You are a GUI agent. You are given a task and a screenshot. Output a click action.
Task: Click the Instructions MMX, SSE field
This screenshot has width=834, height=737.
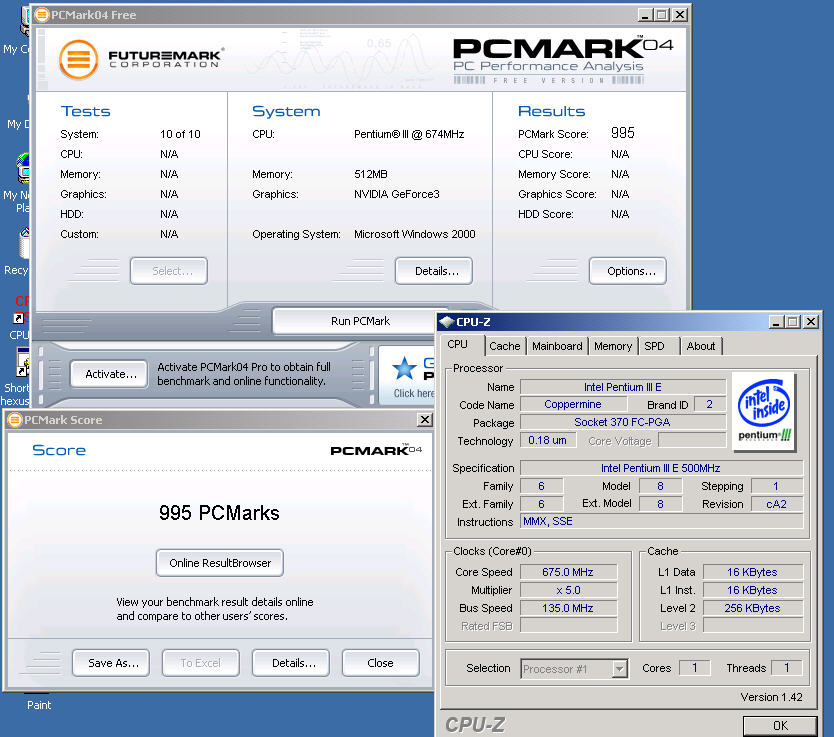click(x=661, y=522)
